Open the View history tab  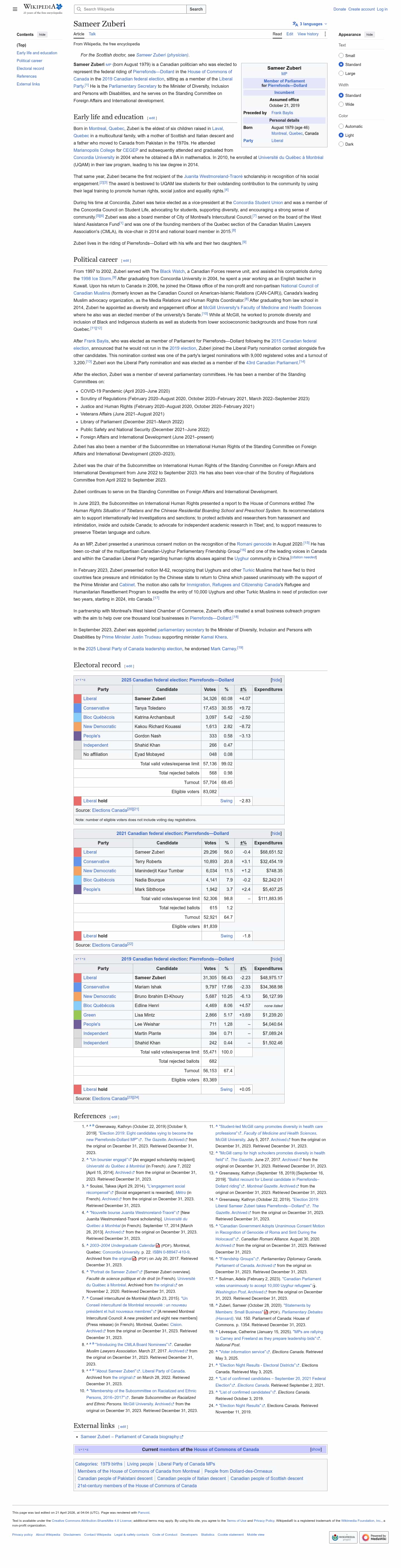coord(308,34)
